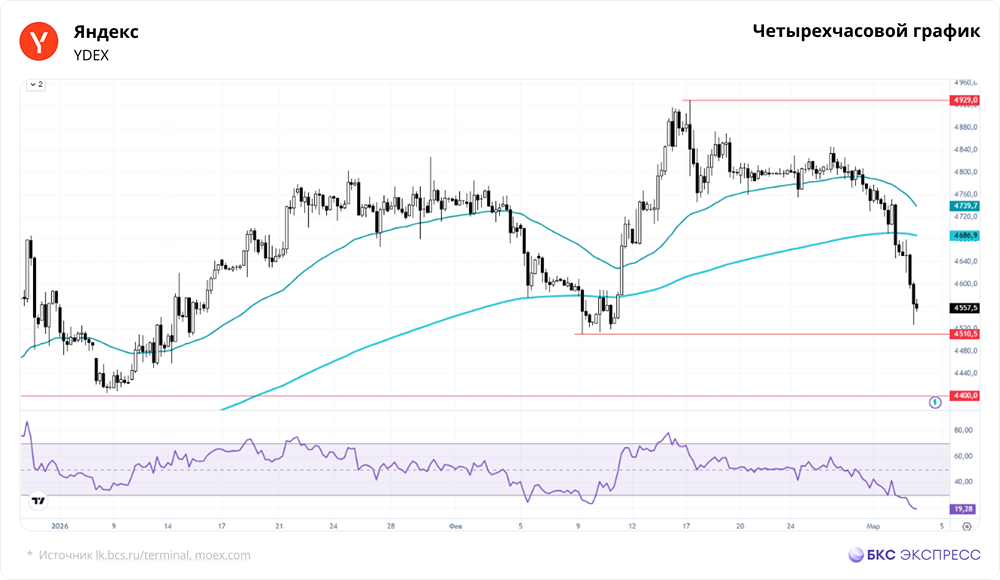1000x580 pixels.
Task: Click the Фев month label on time axis
Action: 455,526
